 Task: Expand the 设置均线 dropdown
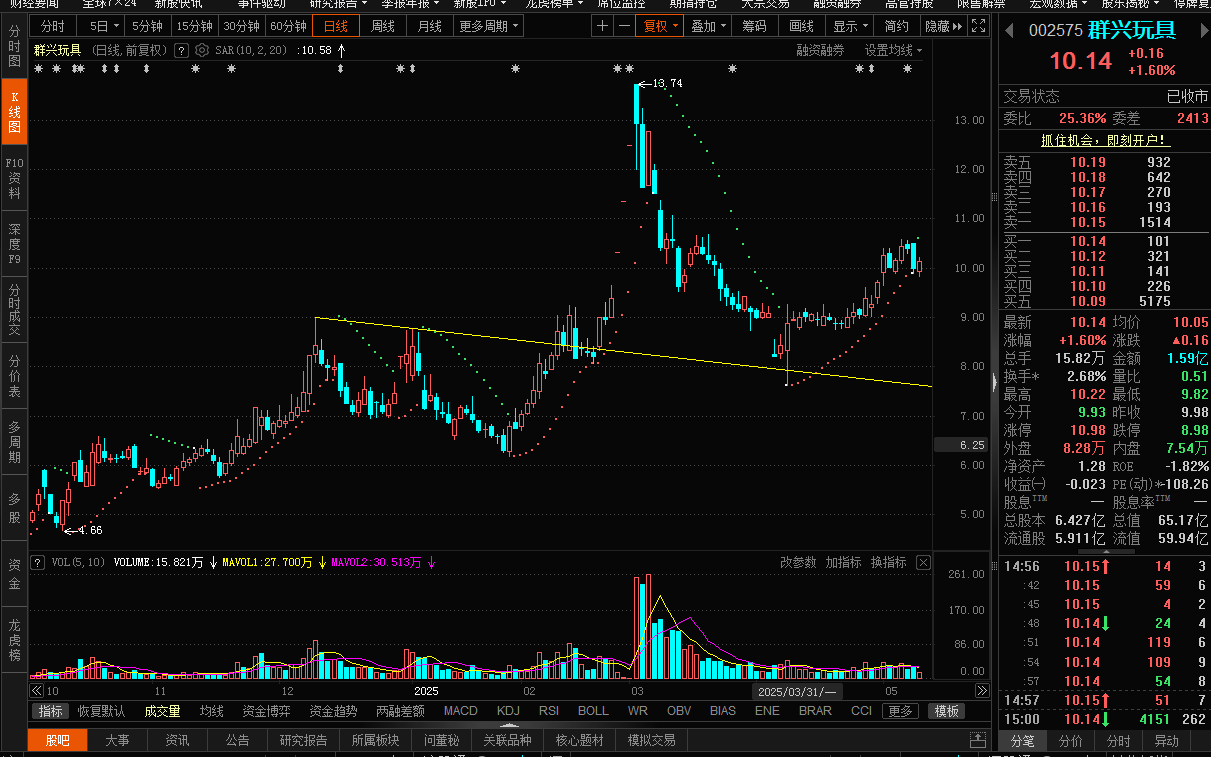point(894,50)
